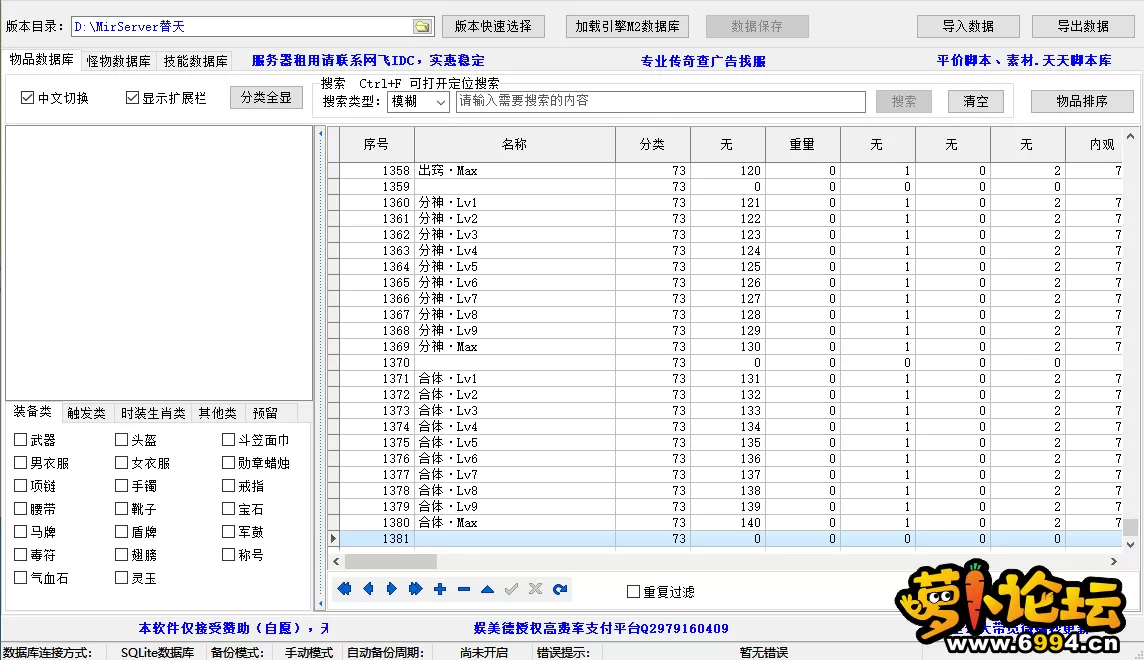Collapse the left panel splitter arrow
The height and width of the screenshot is (660, 1144).
click(x=320, y=134)
